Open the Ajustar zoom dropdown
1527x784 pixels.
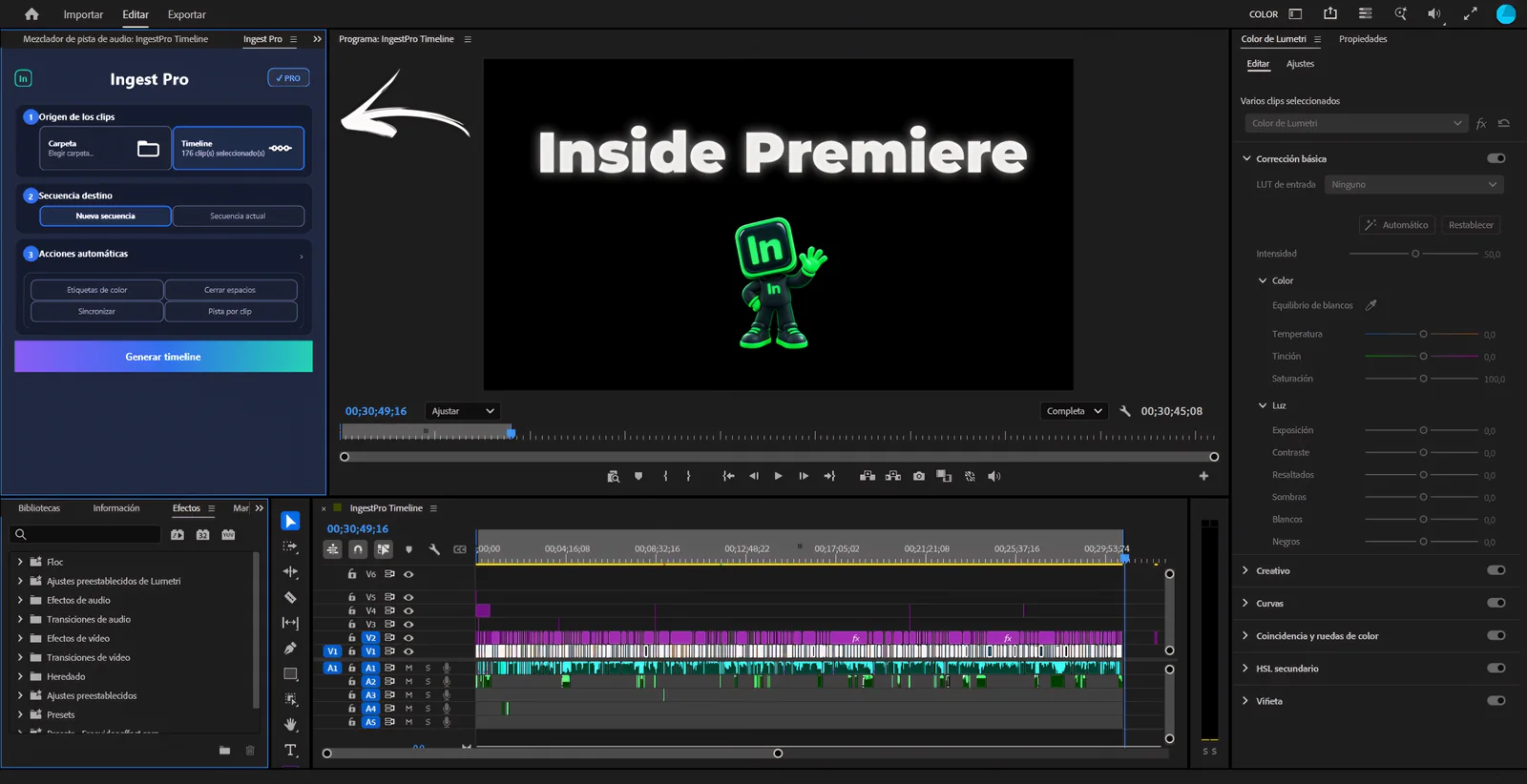point(462,411)
